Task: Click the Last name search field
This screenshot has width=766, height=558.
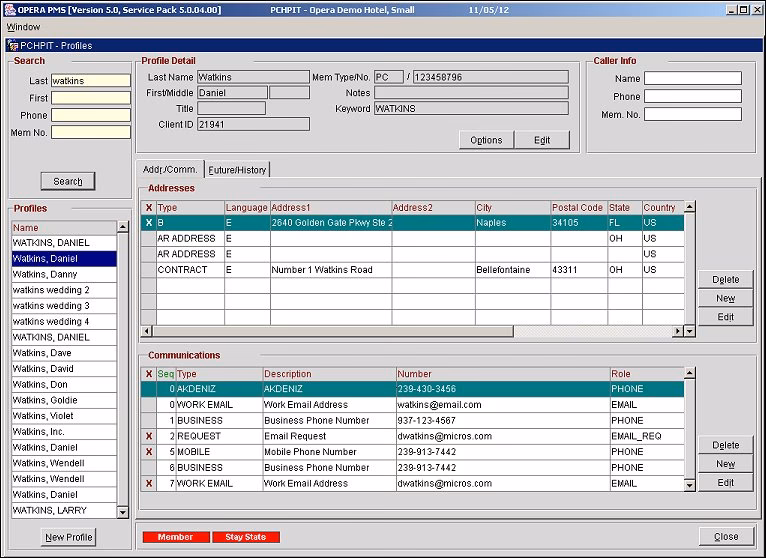Action: coord(90,81)
